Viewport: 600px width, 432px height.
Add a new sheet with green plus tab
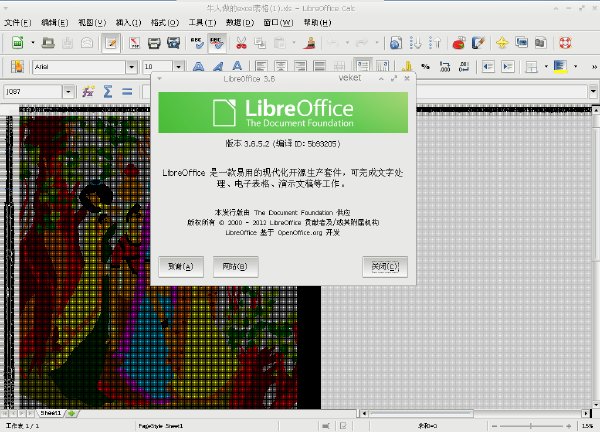coord(72,413)
